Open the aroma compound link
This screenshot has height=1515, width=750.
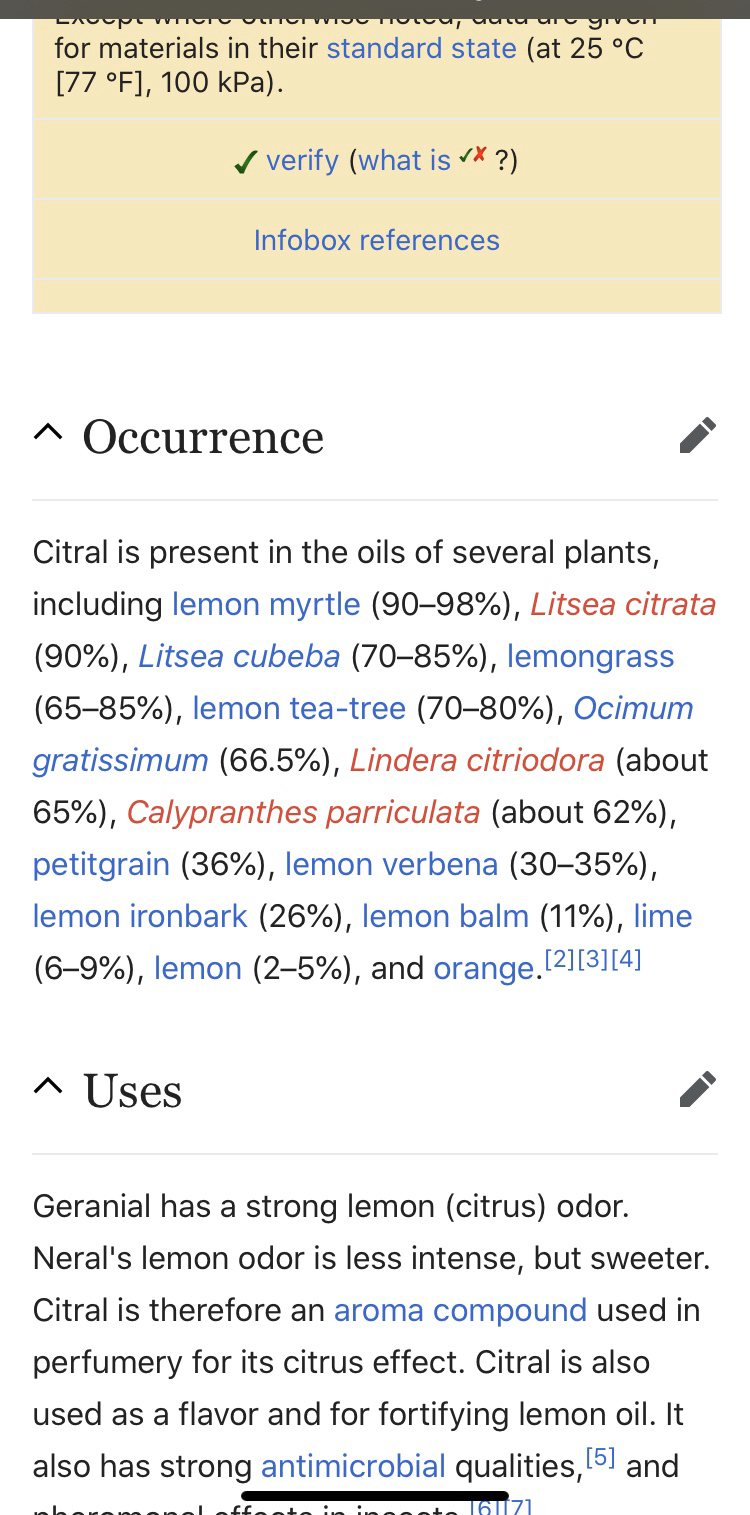(x=460, y=1310)
